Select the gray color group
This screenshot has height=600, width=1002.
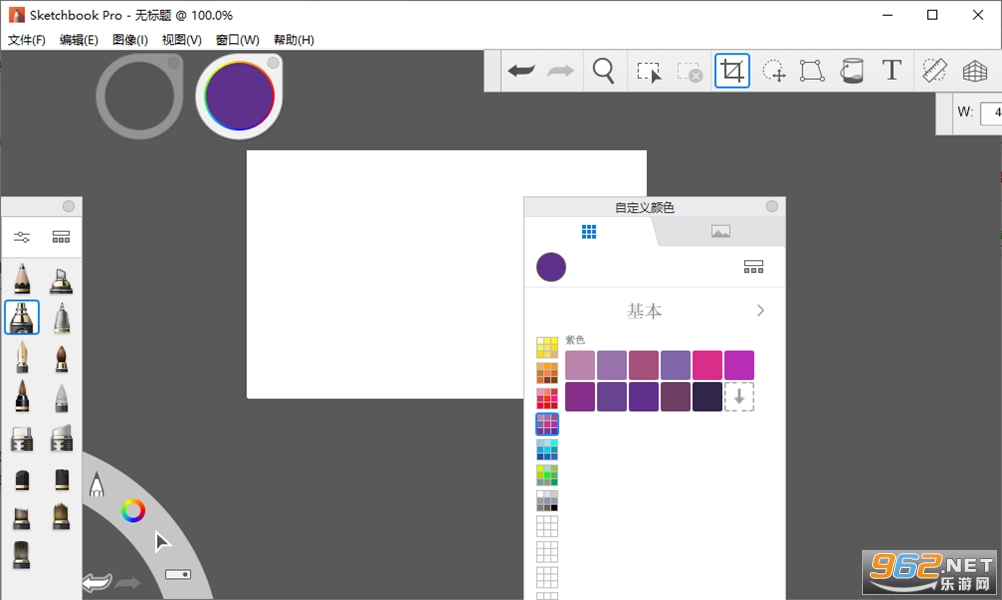point(547,501)
